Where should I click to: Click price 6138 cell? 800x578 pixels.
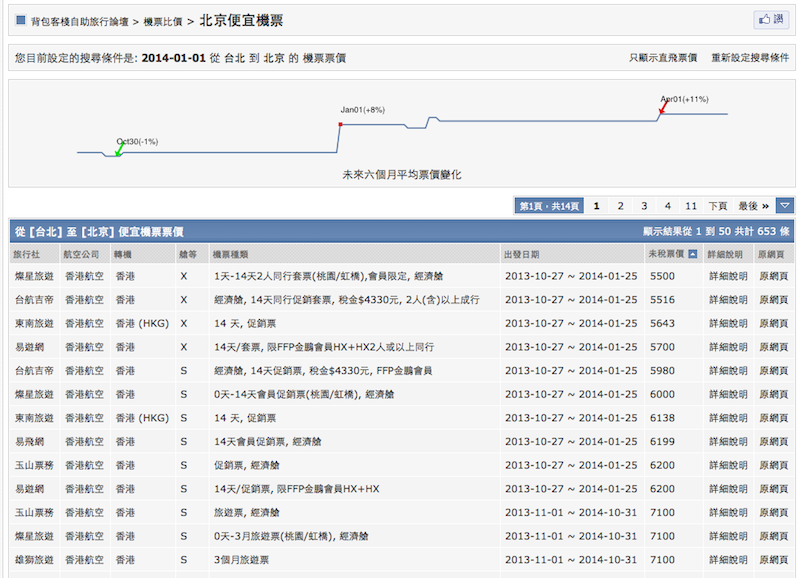tap(662, 418)
